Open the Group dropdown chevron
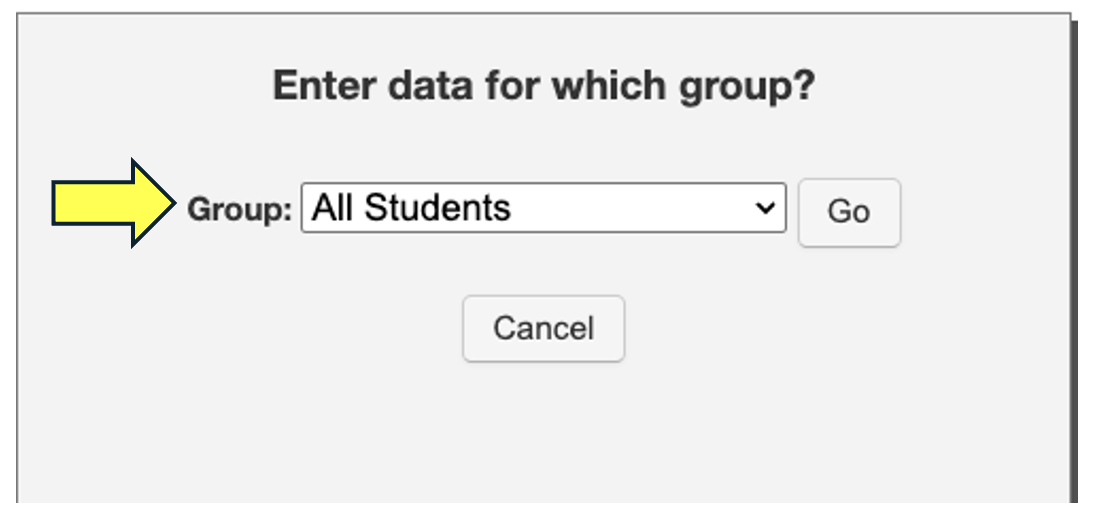Image resolution: width=1094 pixels, height=524 pixels. coord(765,208)
